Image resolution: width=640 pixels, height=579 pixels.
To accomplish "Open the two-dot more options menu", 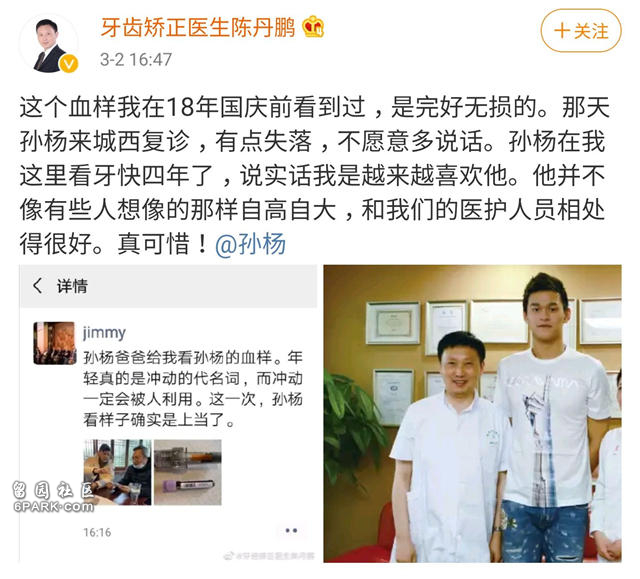I will coord(291,530).
